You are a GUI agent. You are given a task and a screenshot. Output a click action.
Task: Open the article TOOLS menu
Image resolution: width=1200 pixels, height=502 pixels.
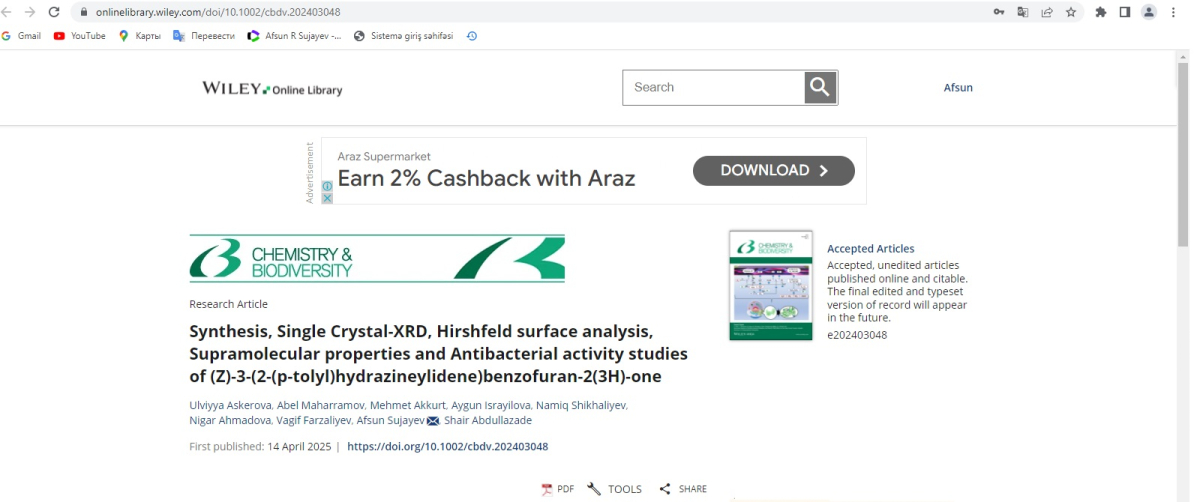614,489
